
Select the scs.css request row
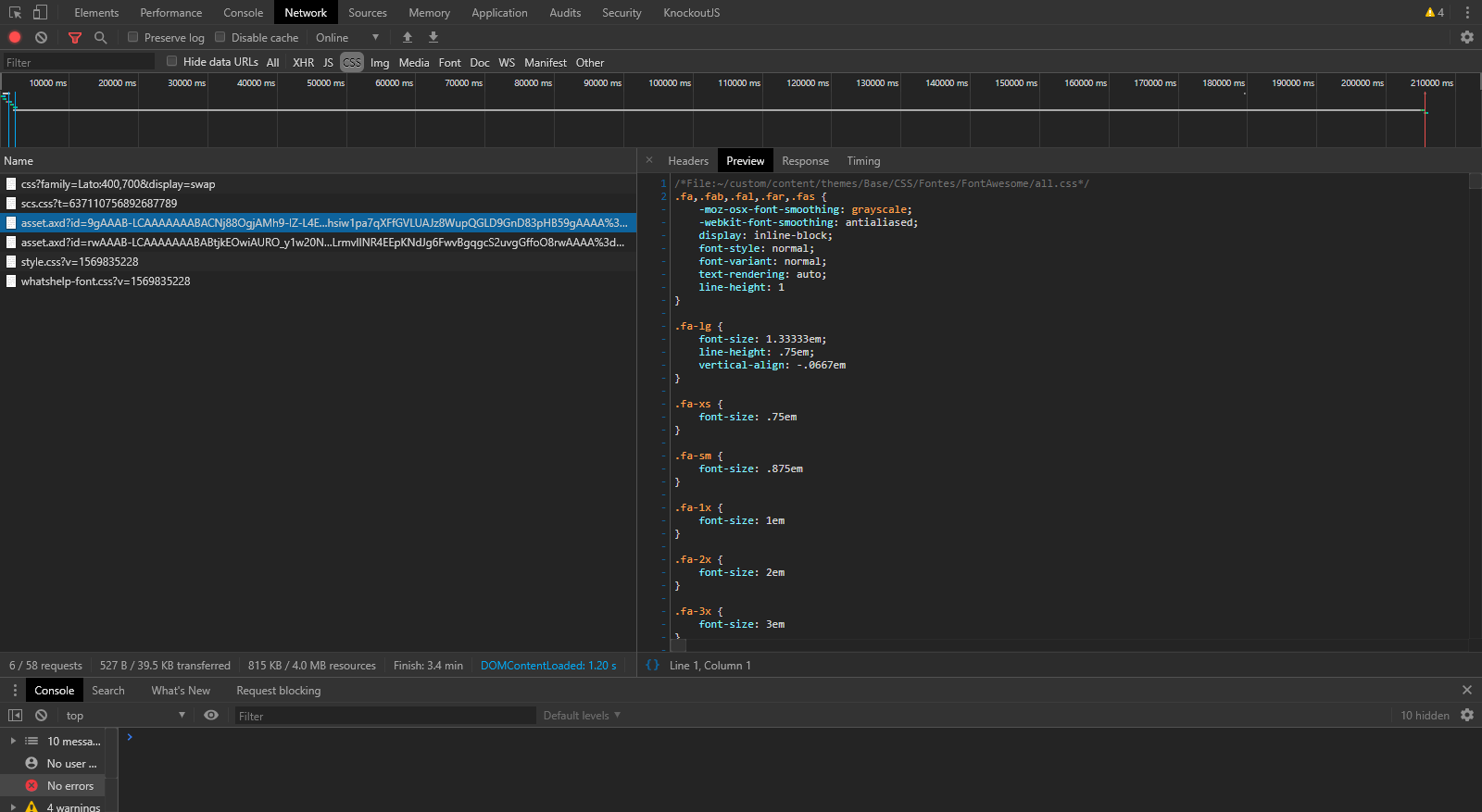[x=318, y=203]
